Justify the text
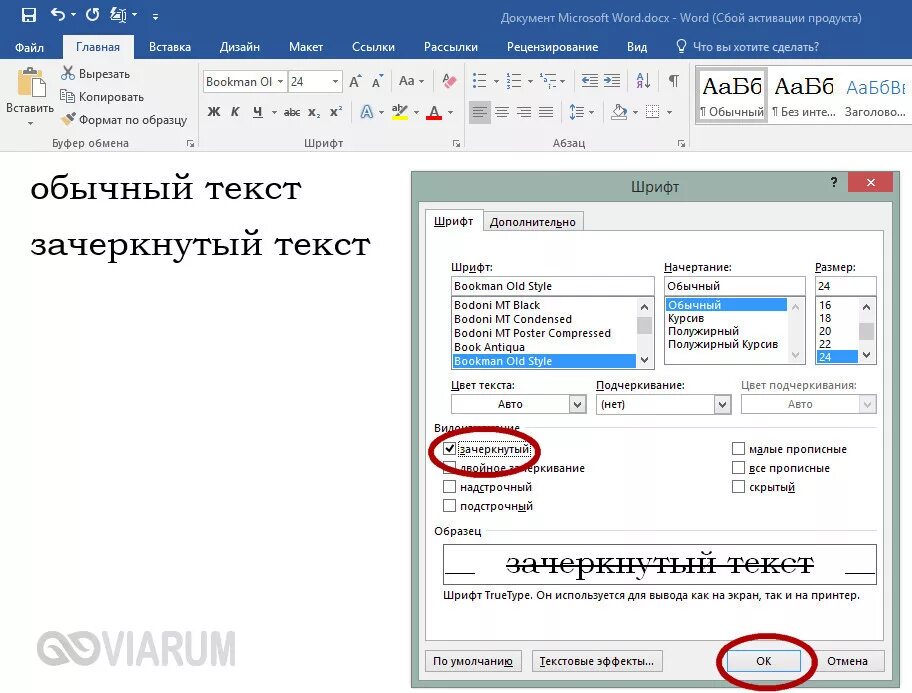 click(x=546, y=112)
